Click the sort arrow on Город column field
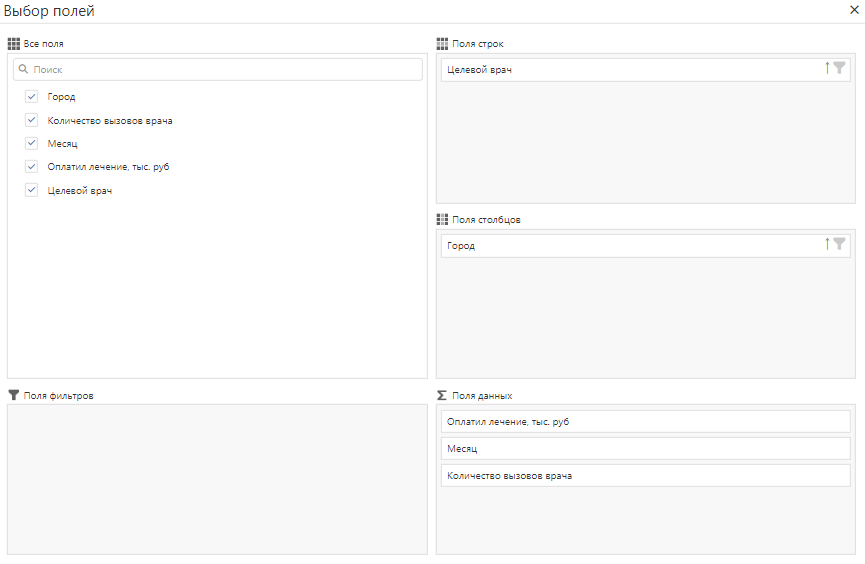This screenshot has height=564, width=865. click(827, 244)
